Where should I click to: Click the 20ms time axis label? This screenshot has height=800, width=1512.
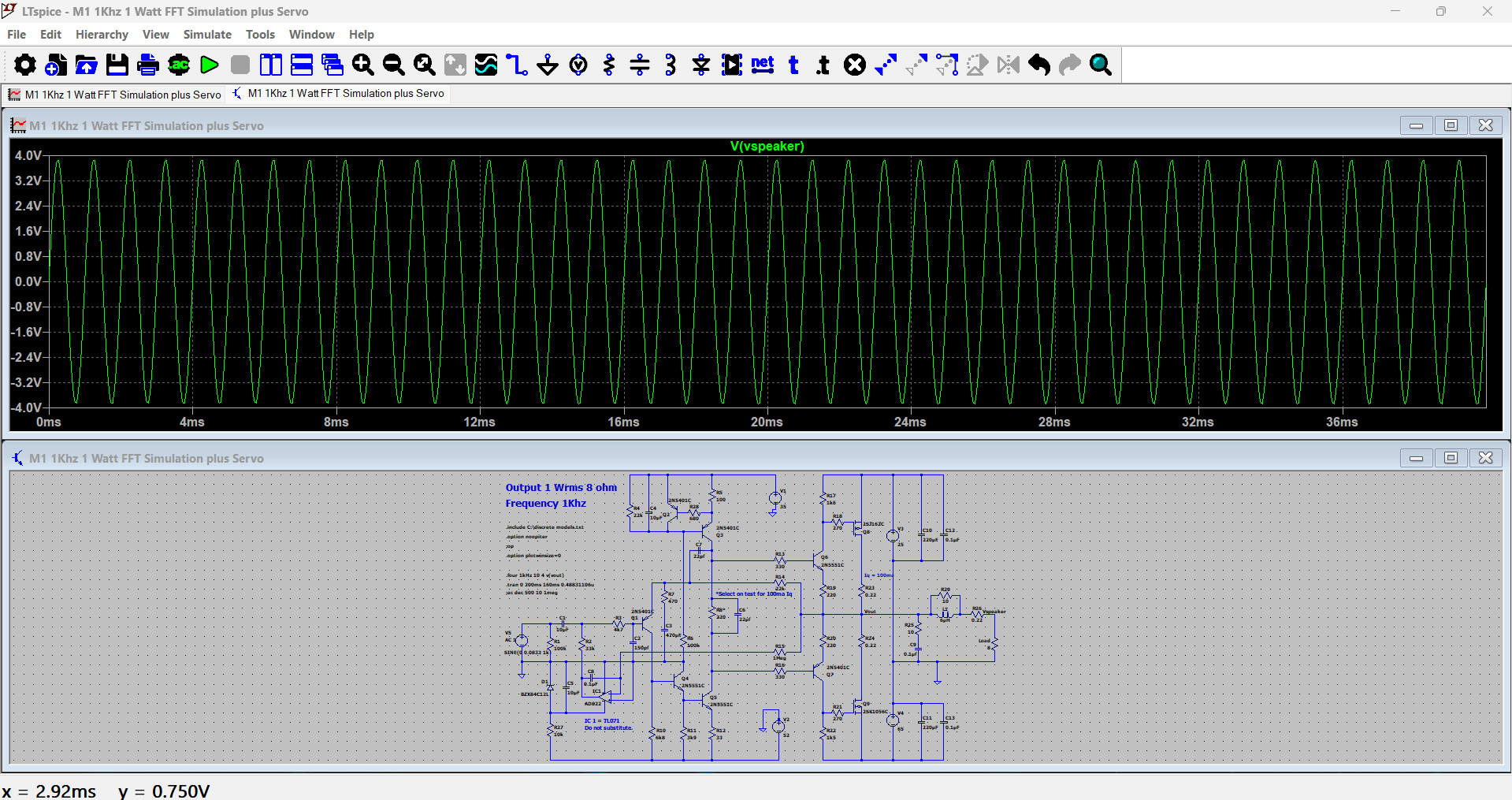coord(767,422)
